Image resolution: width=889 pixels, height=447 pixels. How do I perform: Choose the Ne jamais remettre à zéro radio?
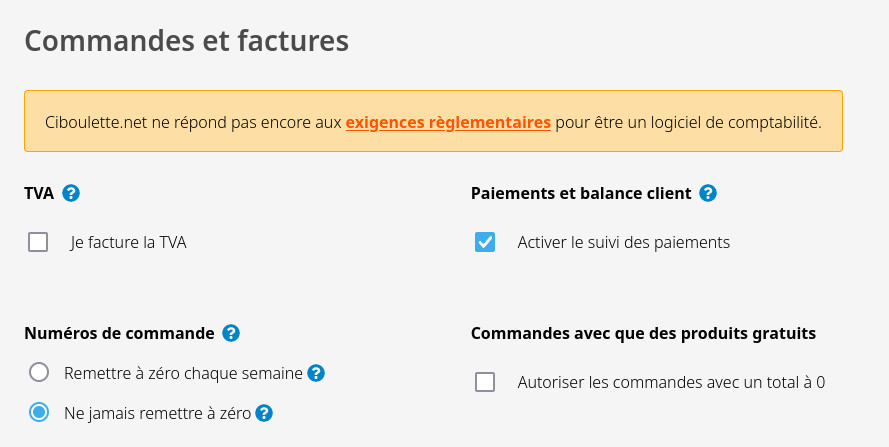pos(39,412)
